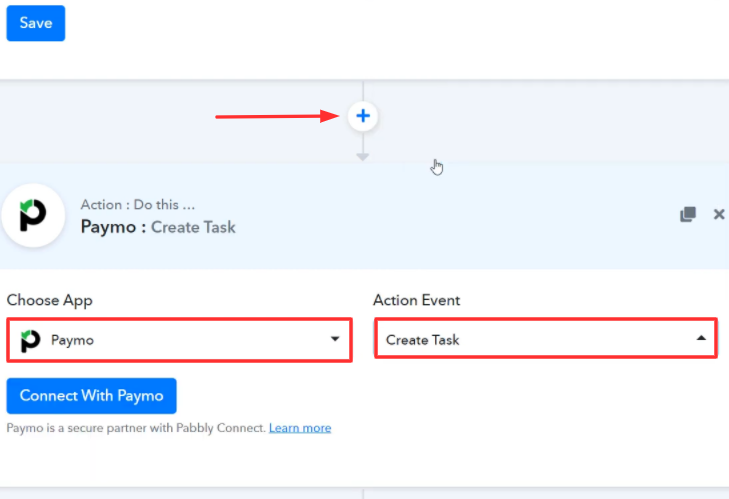
Task: Click the 'Paymo : Create Task' heading
Action: (158, 227)
